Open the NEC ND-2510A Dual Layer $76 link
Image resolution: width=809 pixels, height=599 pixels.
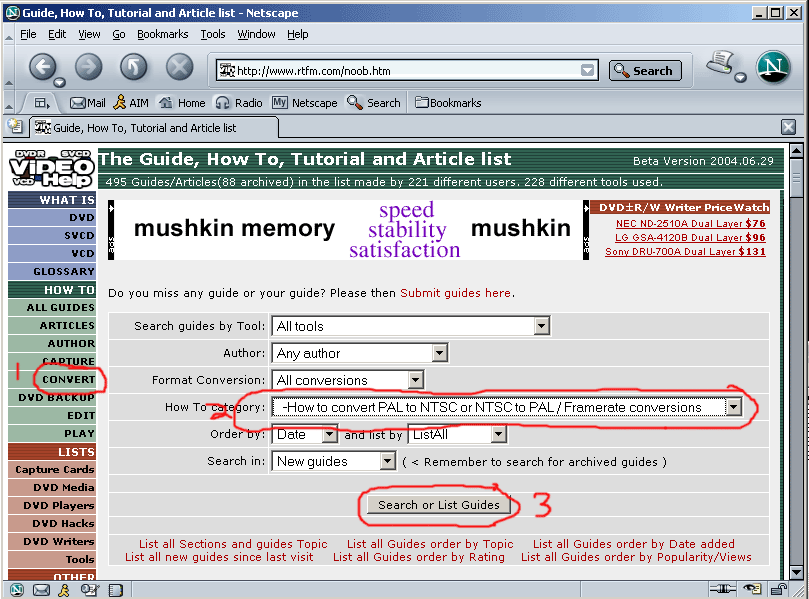click(x=690, y=223)
